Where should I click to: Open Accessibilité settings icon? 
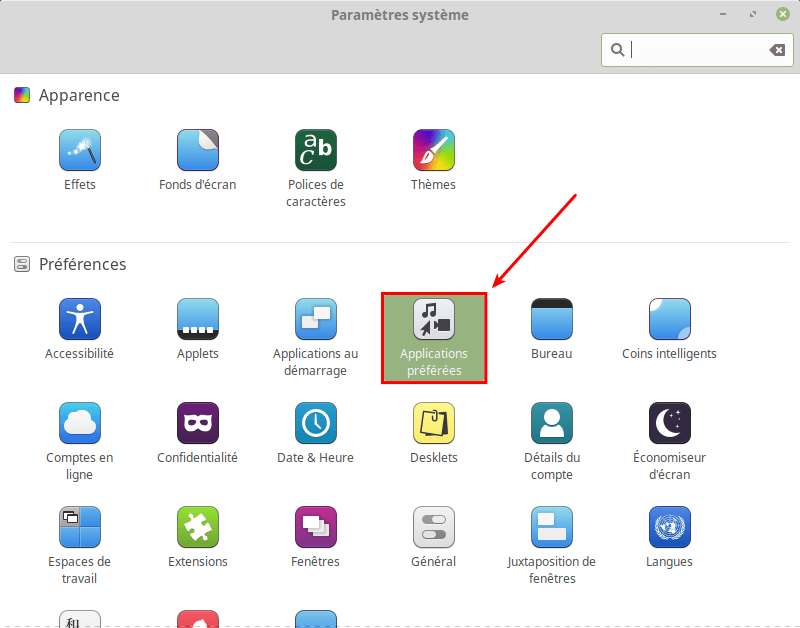pos(80,319)
